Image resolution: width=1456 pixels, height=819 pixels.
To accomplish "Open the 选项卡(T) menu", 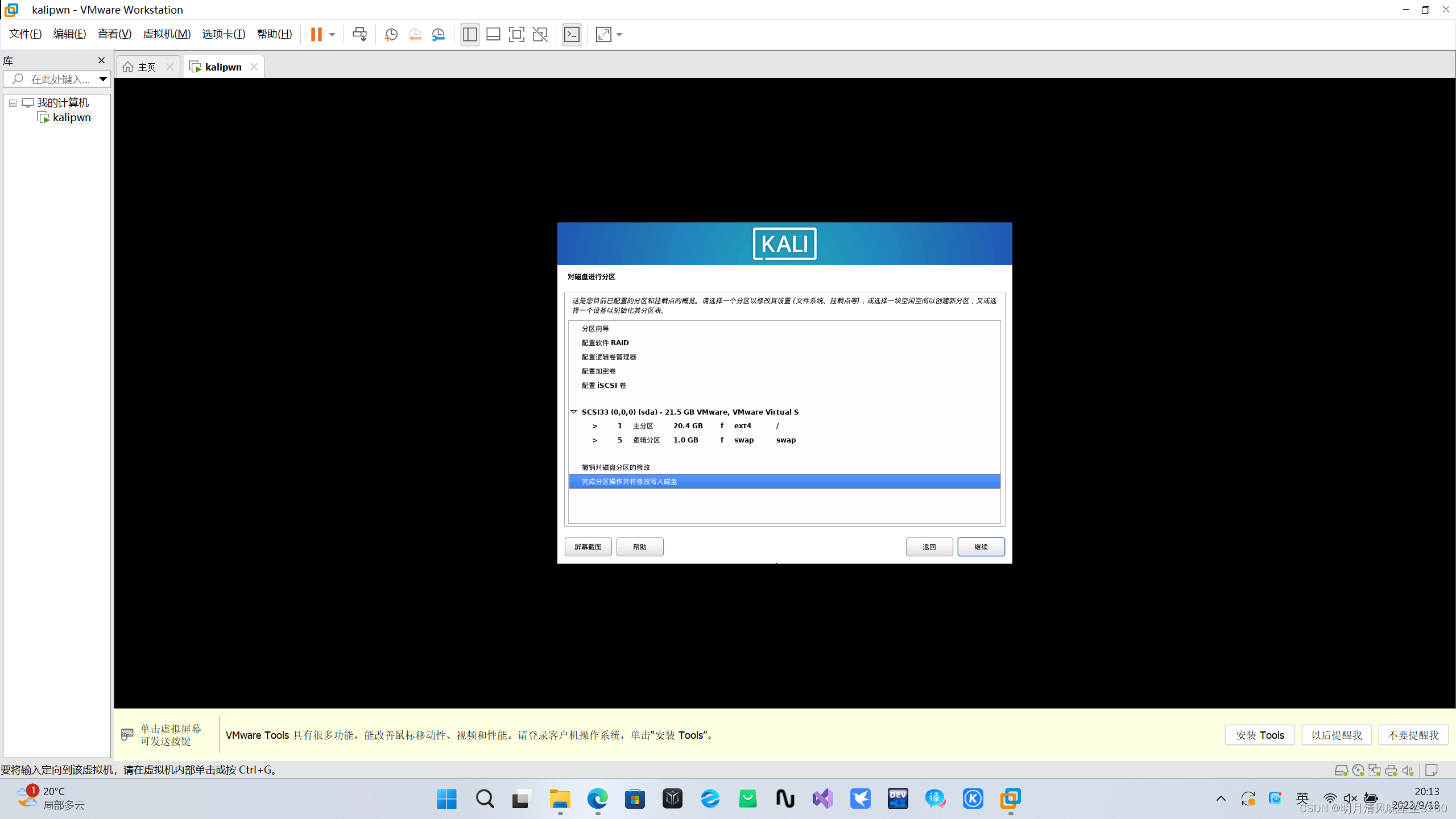I will tap(224, 34).
